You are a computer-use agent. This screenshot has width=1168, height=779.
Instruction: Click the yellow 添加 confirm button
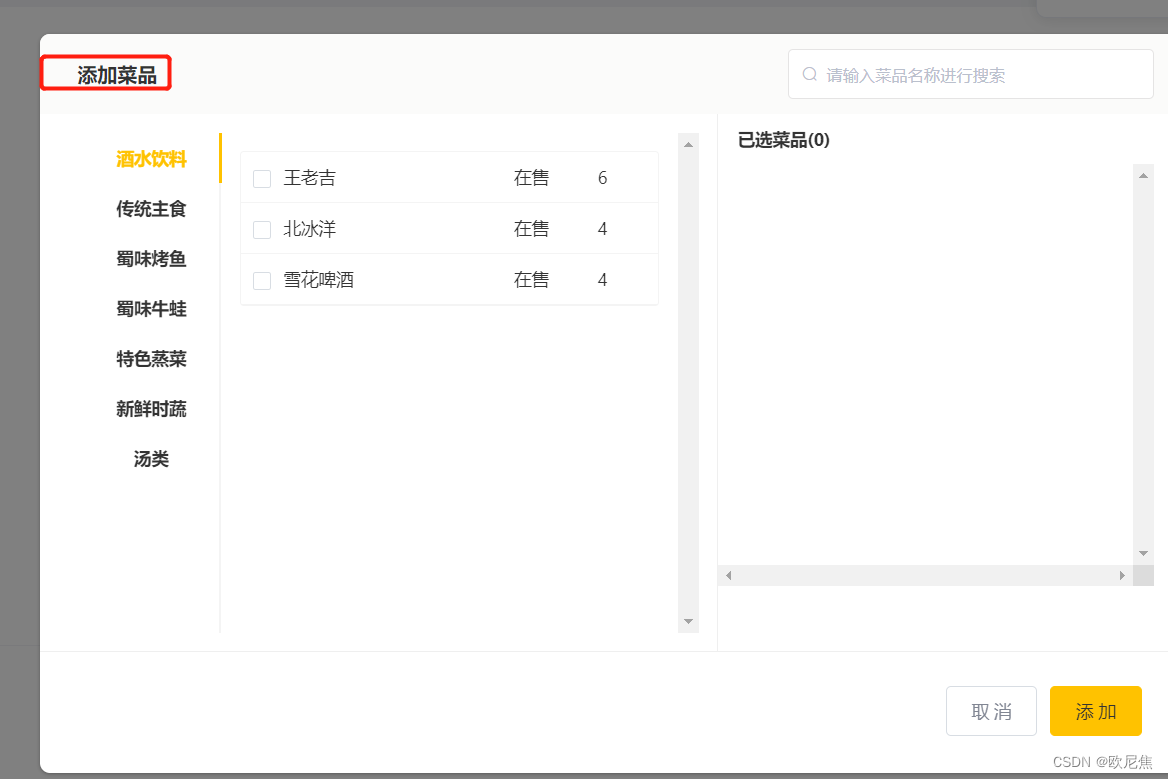[1095, 711]
